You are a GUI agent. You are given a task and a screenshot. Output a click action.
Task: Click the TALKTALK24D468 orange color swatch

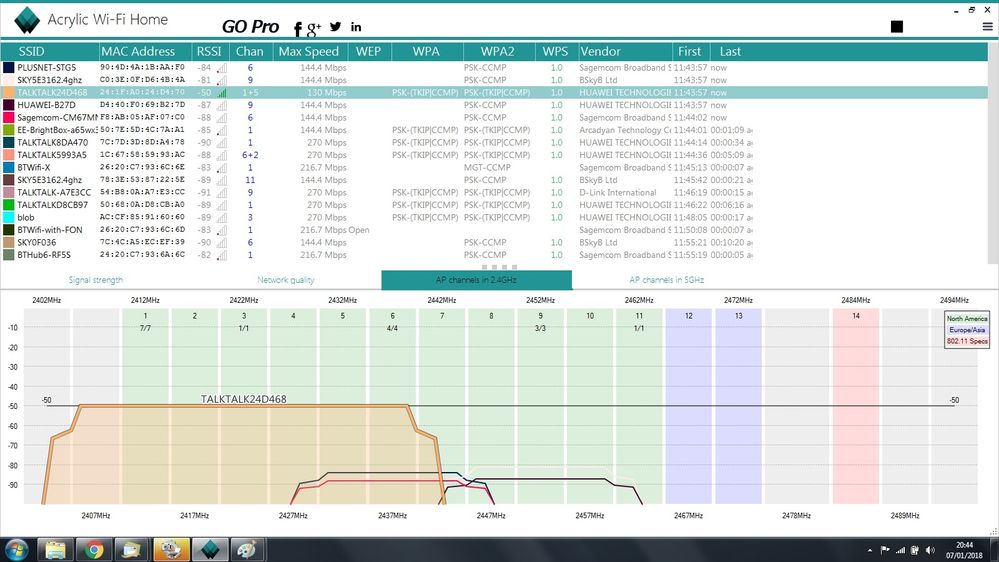pos(8,92)
